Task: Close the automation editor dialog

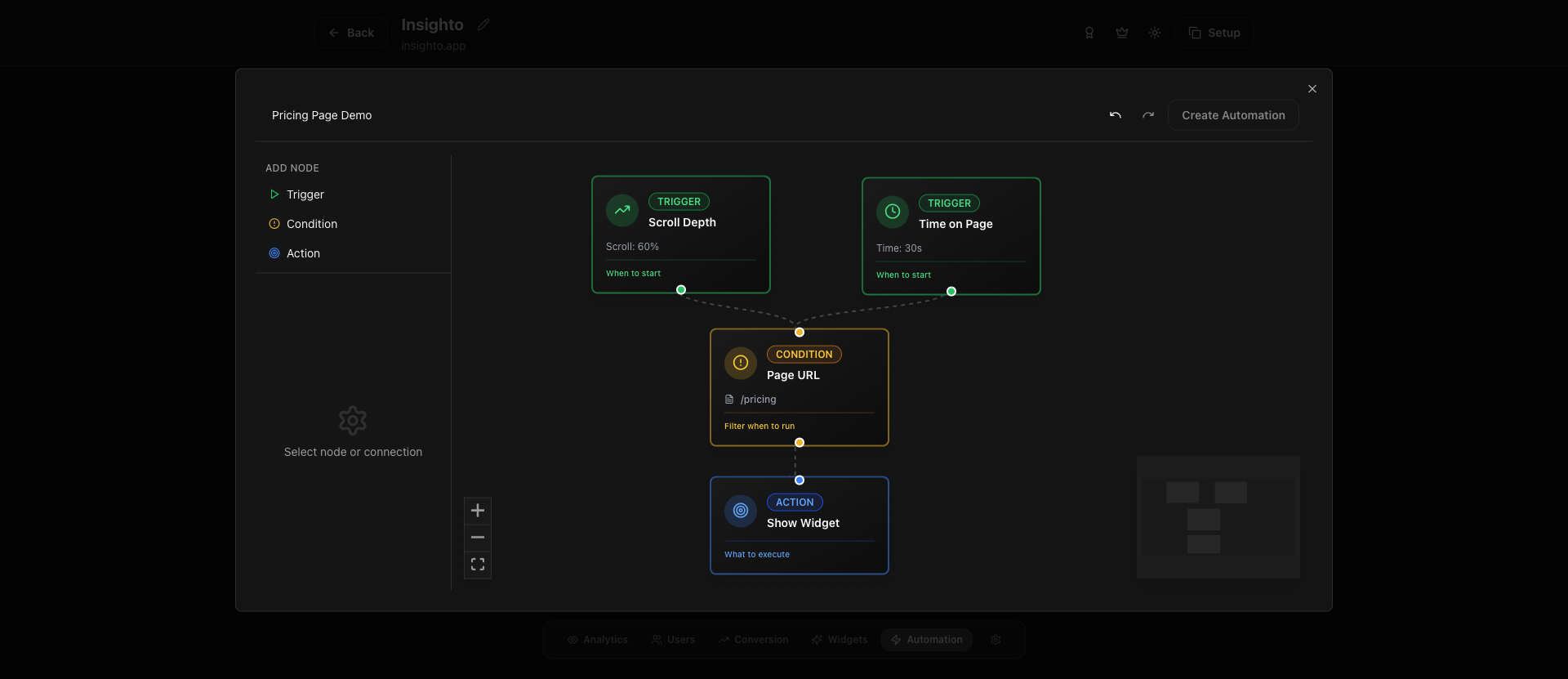Action: pos(1312,89)
